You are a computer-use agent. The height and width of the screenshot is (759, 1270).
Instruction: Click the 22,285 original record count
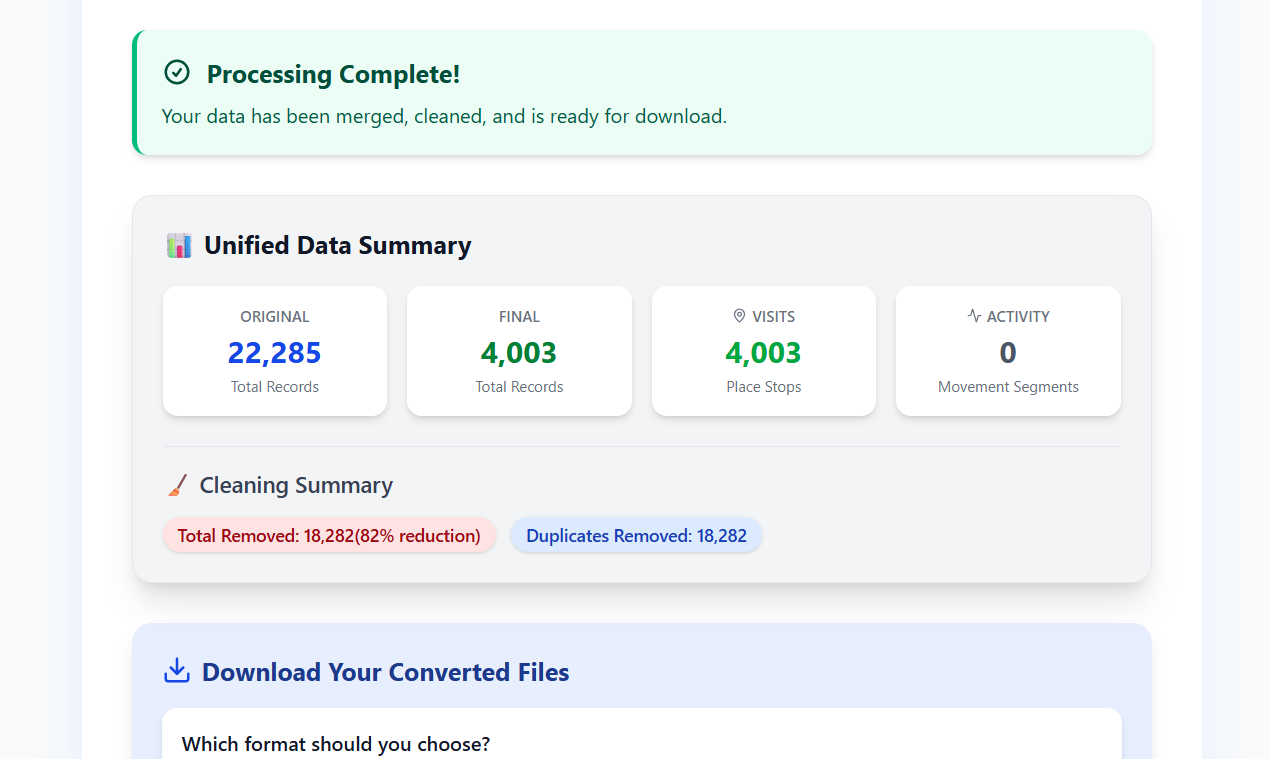pyautogui.click(x=274, y=352)
